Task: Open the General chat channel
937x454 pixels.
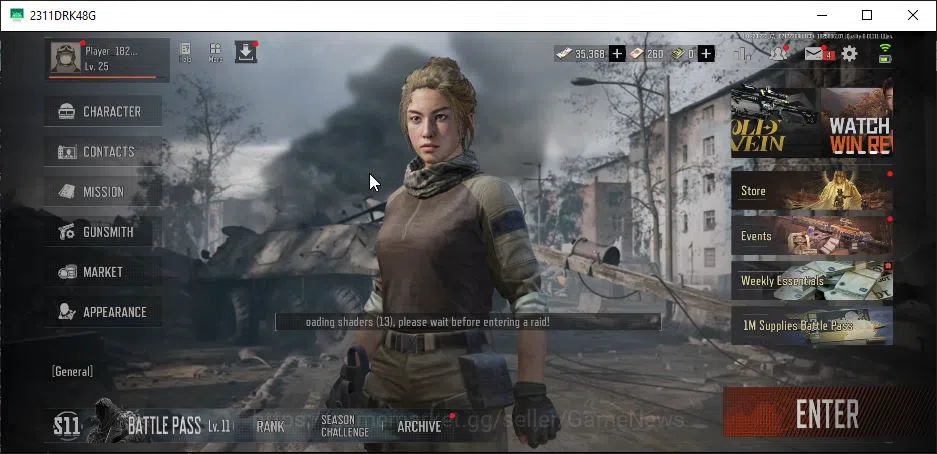Action: [x=72, y=372]
